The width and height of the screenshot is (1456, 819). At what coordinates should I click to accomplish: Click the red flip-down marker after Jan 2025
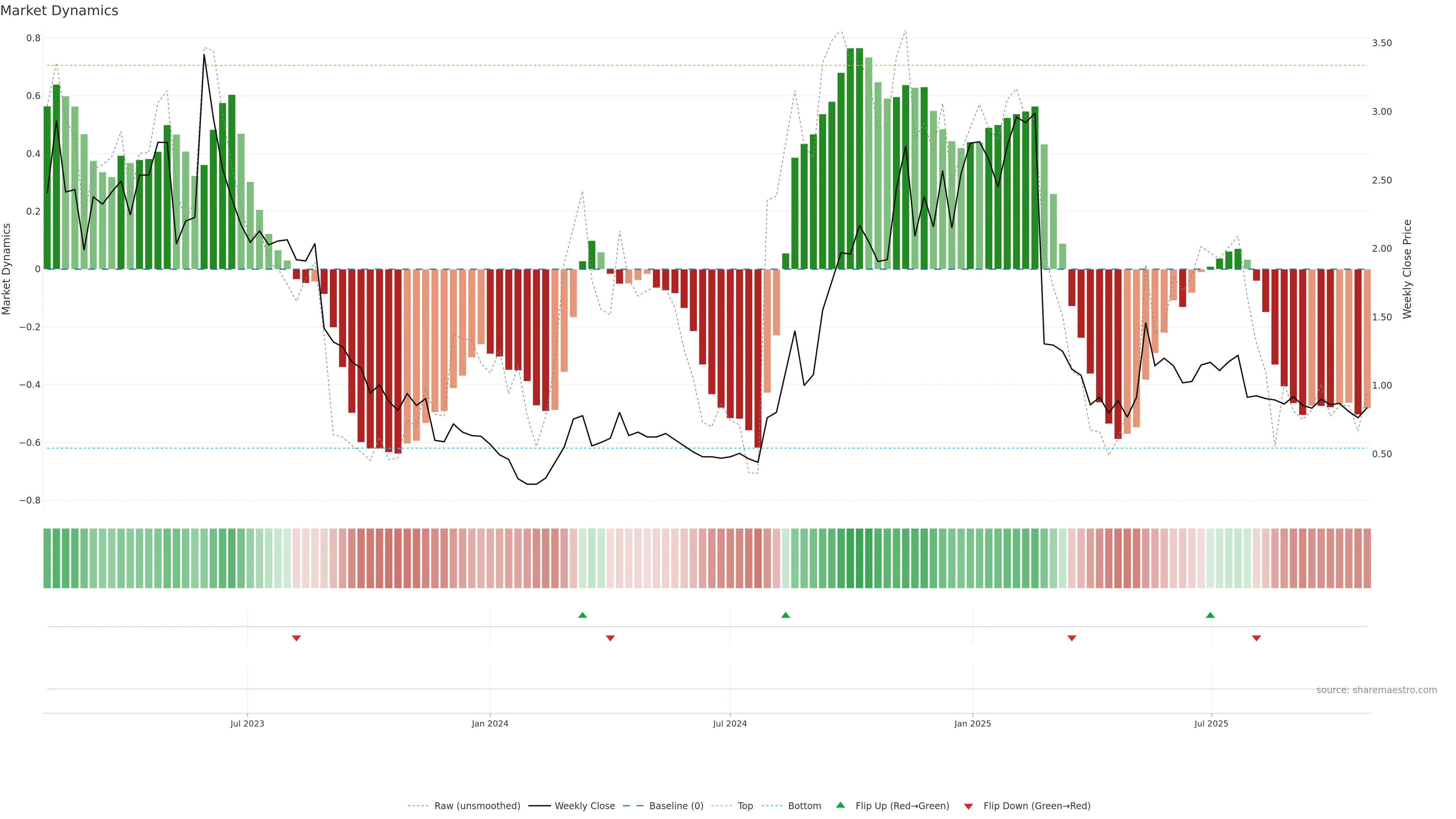tap(1072, 638)
